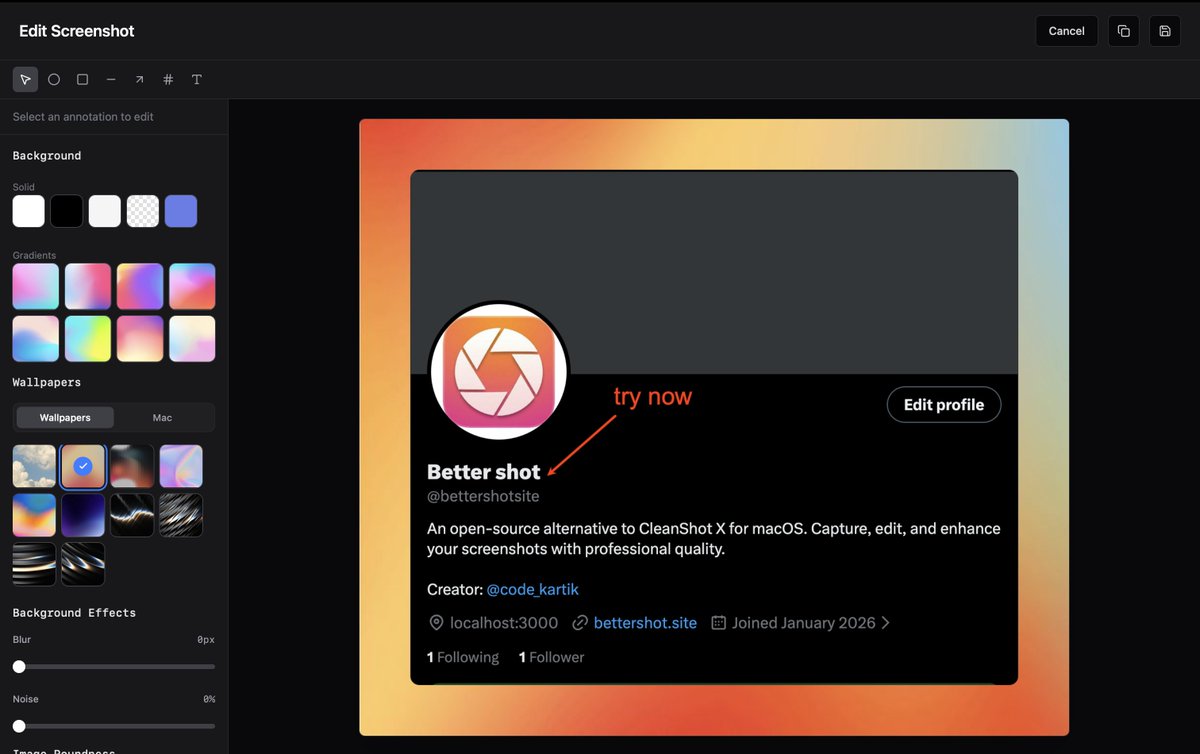
Task: Select the rectangle annotation tool
Action: [x=83, y=79]
